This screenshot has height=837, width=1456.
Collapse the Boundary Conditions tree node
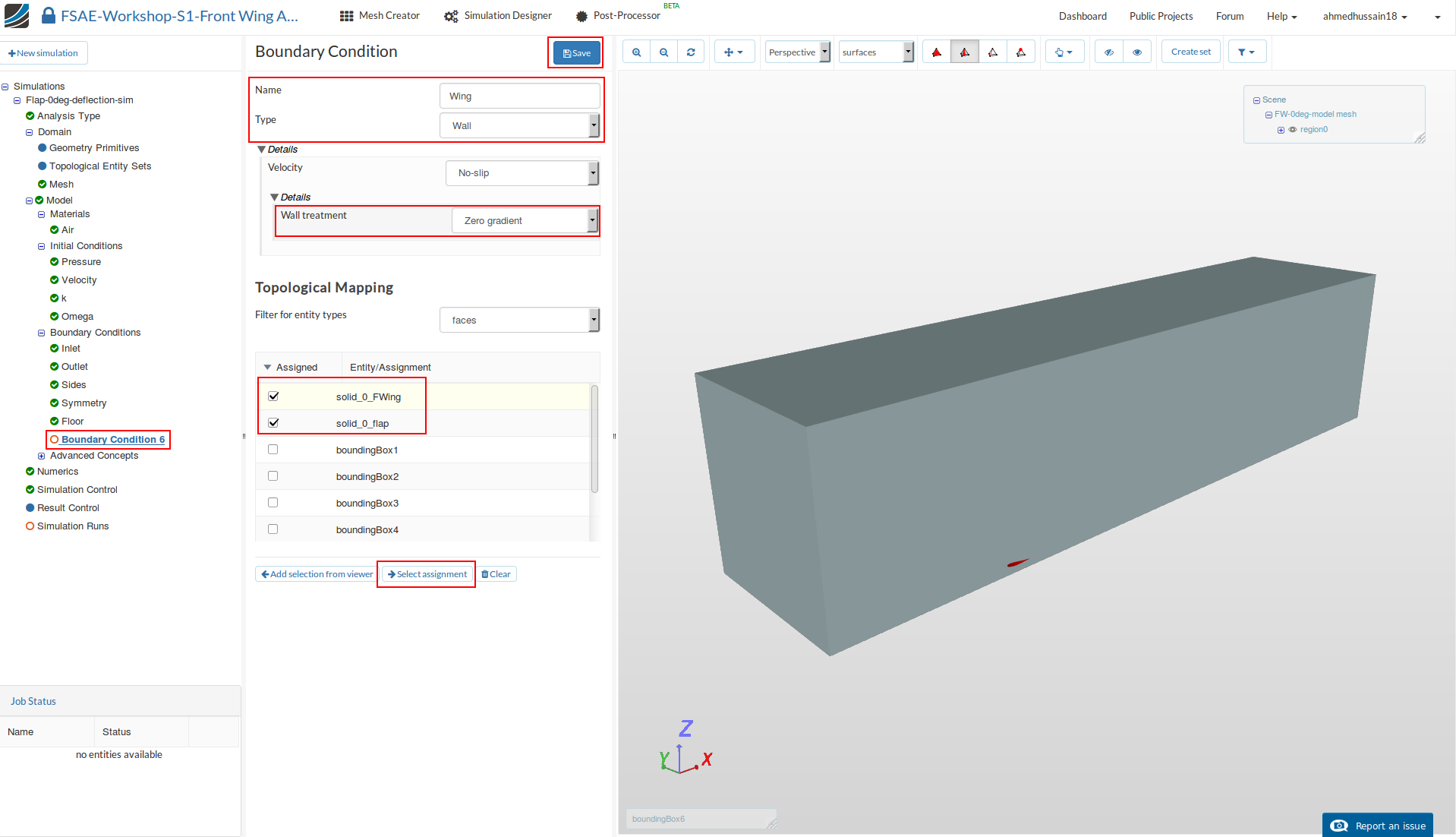41,332
